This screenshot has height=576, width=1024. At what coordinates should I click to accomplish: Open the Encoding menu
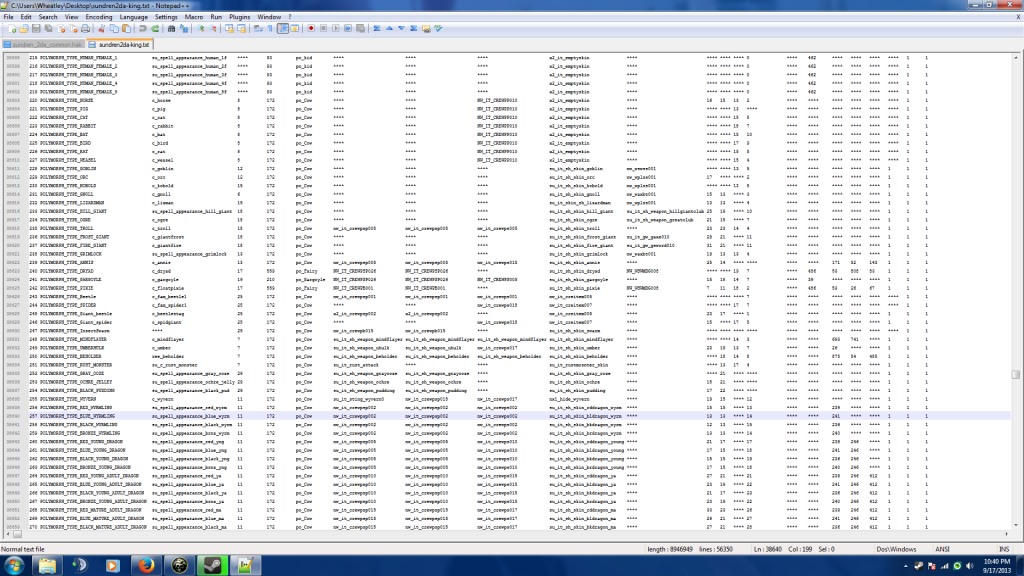[99, 17]
